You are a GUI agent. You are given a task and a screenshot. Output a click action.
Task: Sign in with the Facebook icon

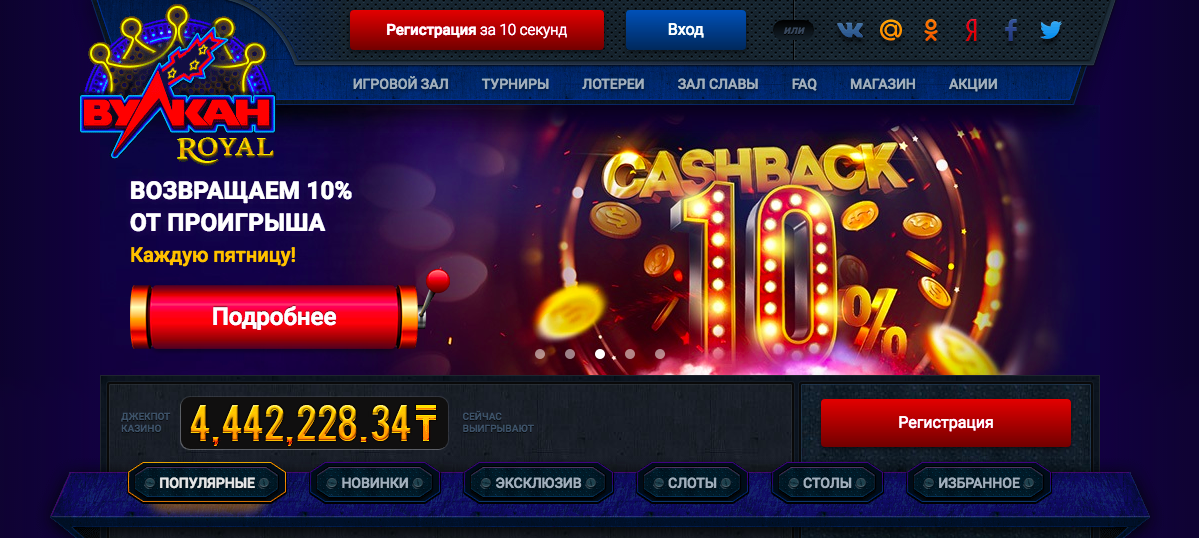click(1011, 30)
